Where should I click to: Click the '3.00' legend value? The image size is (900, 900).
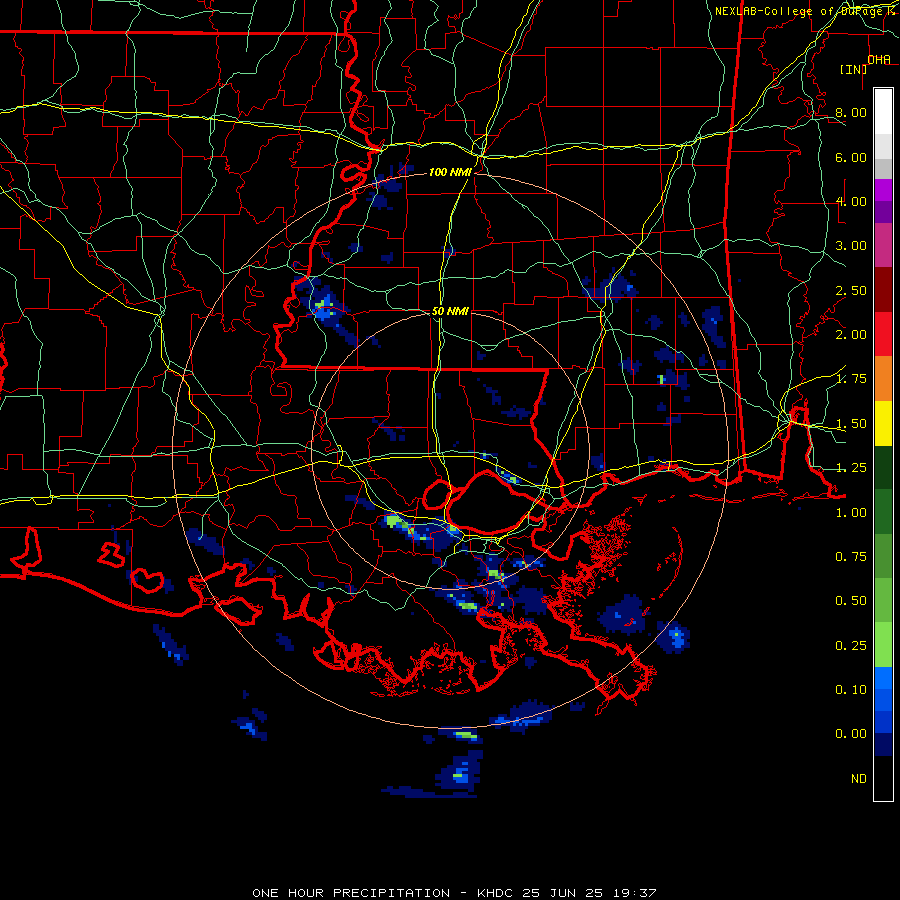coord(851,246)
